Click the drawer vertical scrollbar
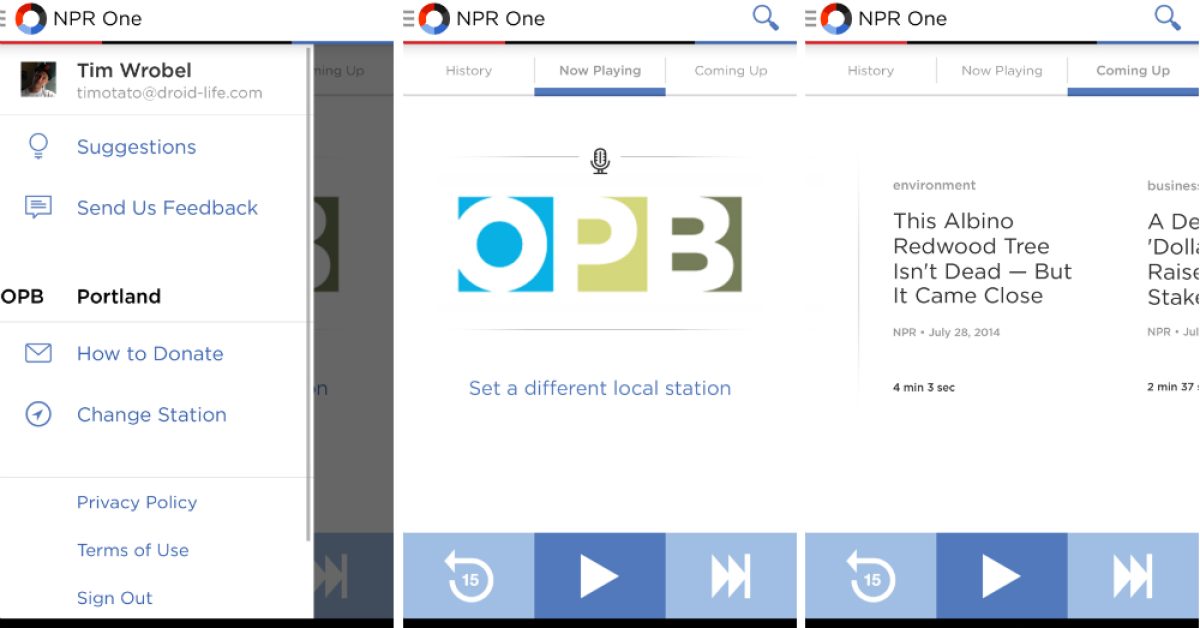1200x628 pixels. pos(309,295)
